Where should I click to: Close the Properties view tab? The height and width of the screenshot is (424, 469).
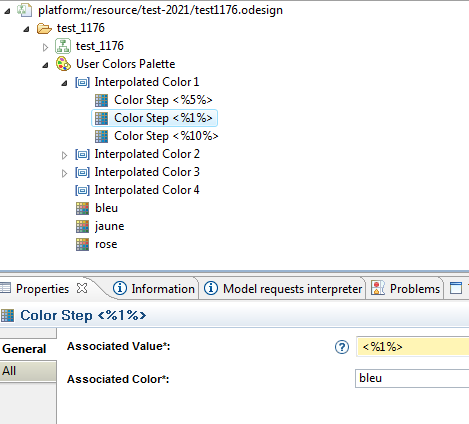tap(82, 288)
